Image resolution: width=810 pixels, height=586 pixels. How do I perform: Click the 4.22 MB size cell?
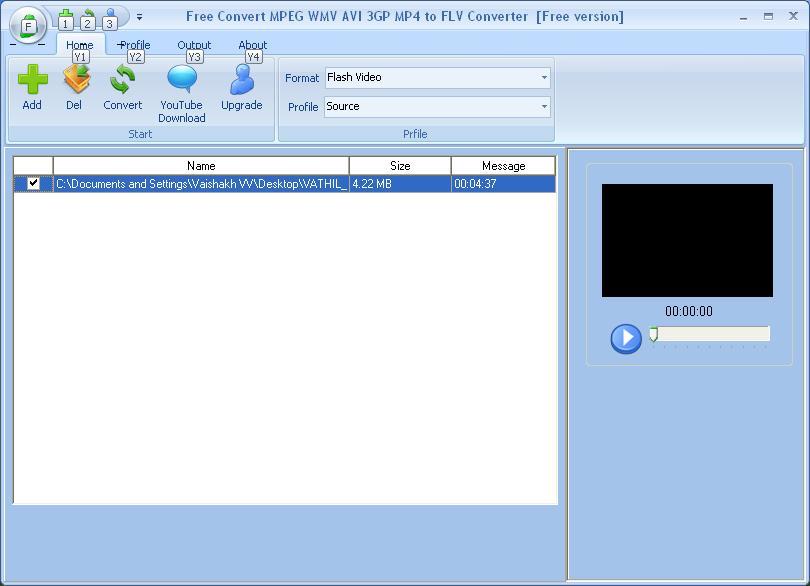tap(400, 184)
